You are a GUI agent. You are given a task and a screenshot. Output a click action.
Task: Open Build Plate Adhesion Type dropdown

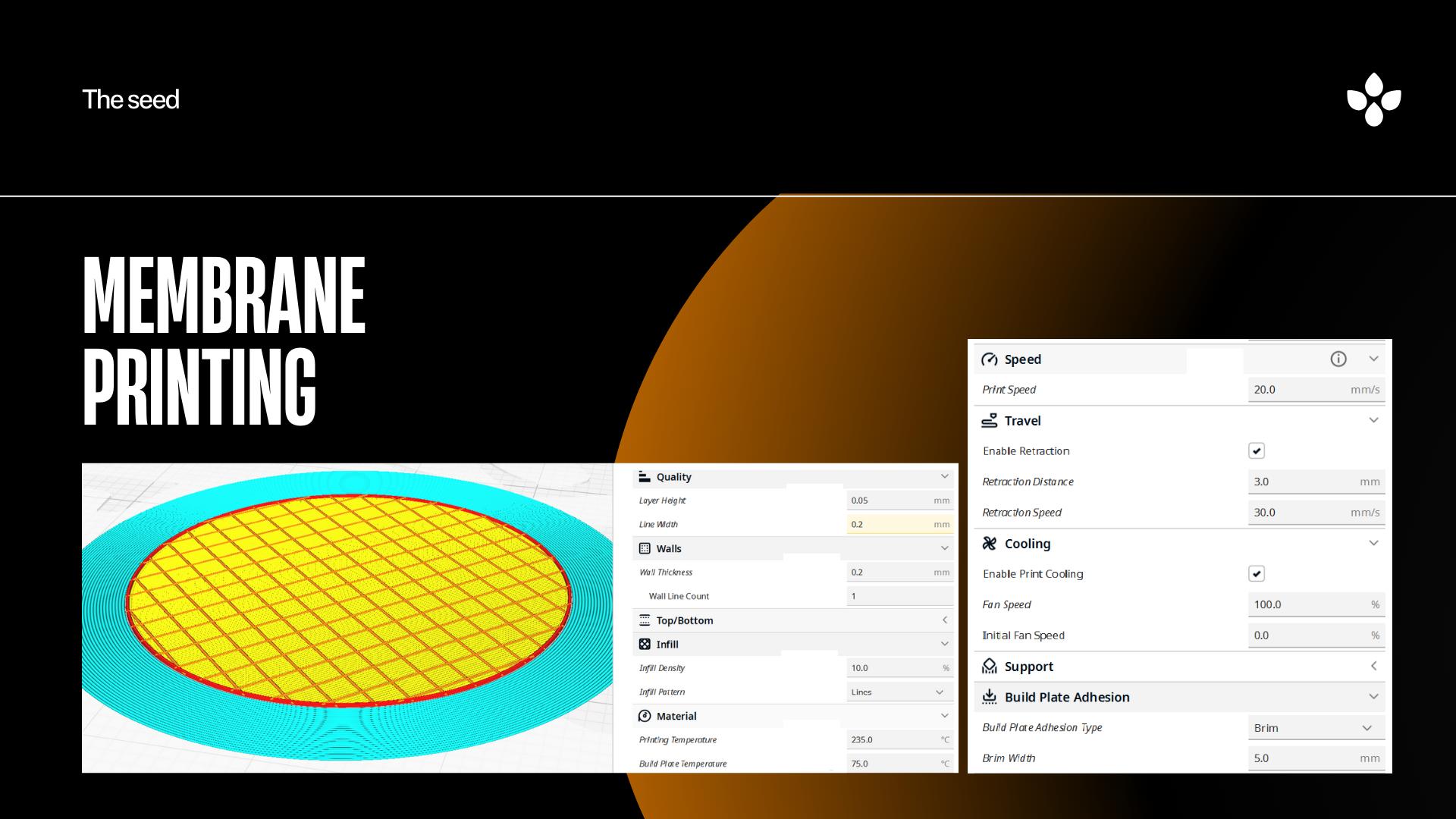1316,728
